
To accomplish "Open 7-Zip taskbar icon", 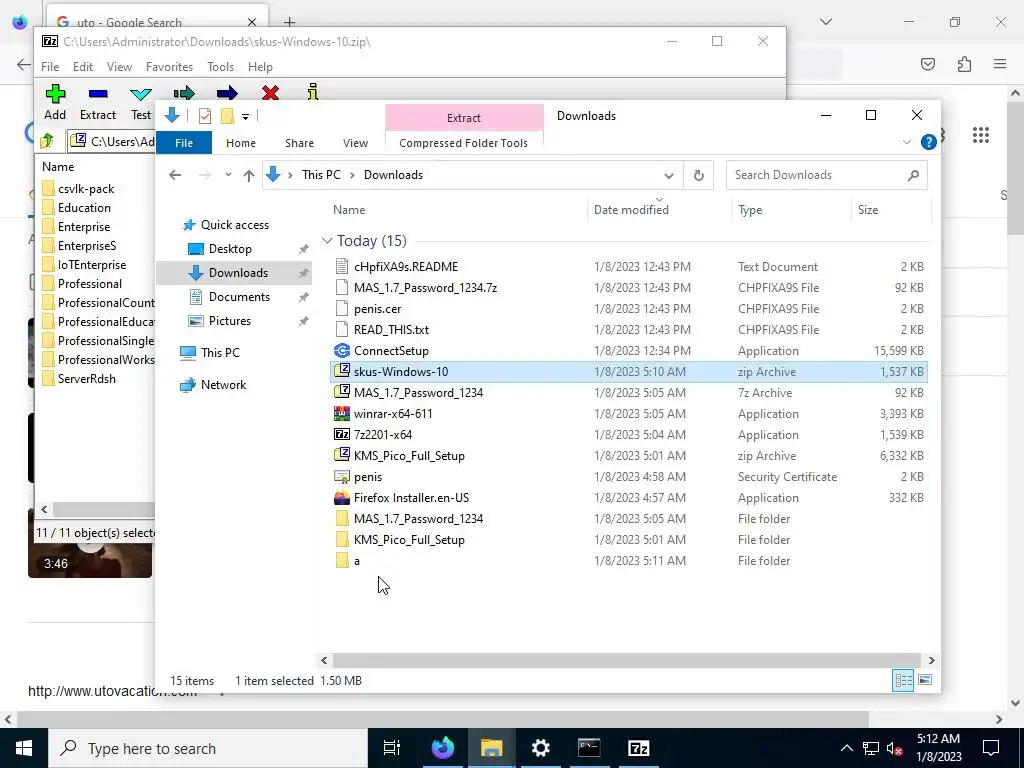I will (x=638, y=748).
